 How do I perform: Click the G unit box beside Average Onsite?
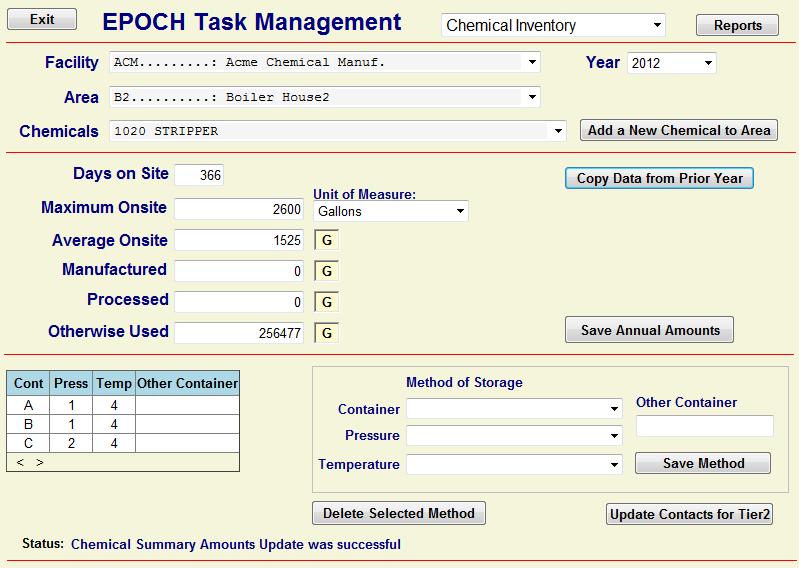pyautogui.click(x=327, y=240)
